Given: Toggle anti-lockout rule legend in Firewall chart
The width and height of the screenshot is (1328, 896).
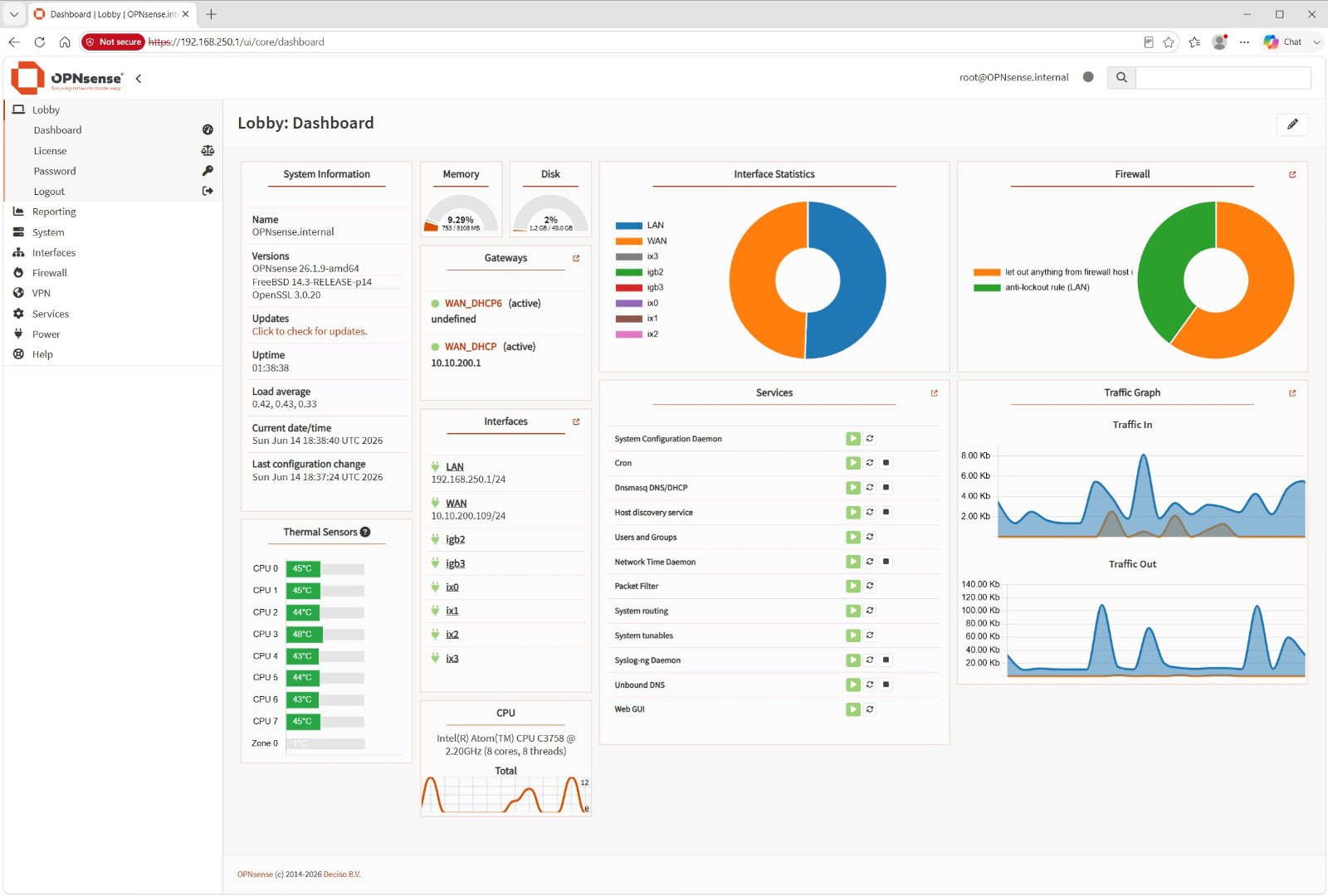Looking at the screenshot, I should tap(1032, 288).
